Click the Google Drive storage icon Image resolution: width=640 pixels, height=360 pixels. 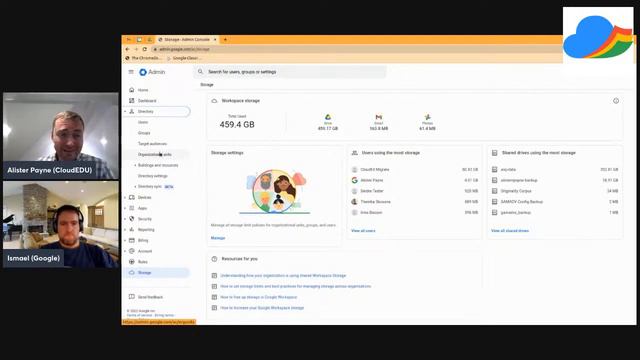328,117
